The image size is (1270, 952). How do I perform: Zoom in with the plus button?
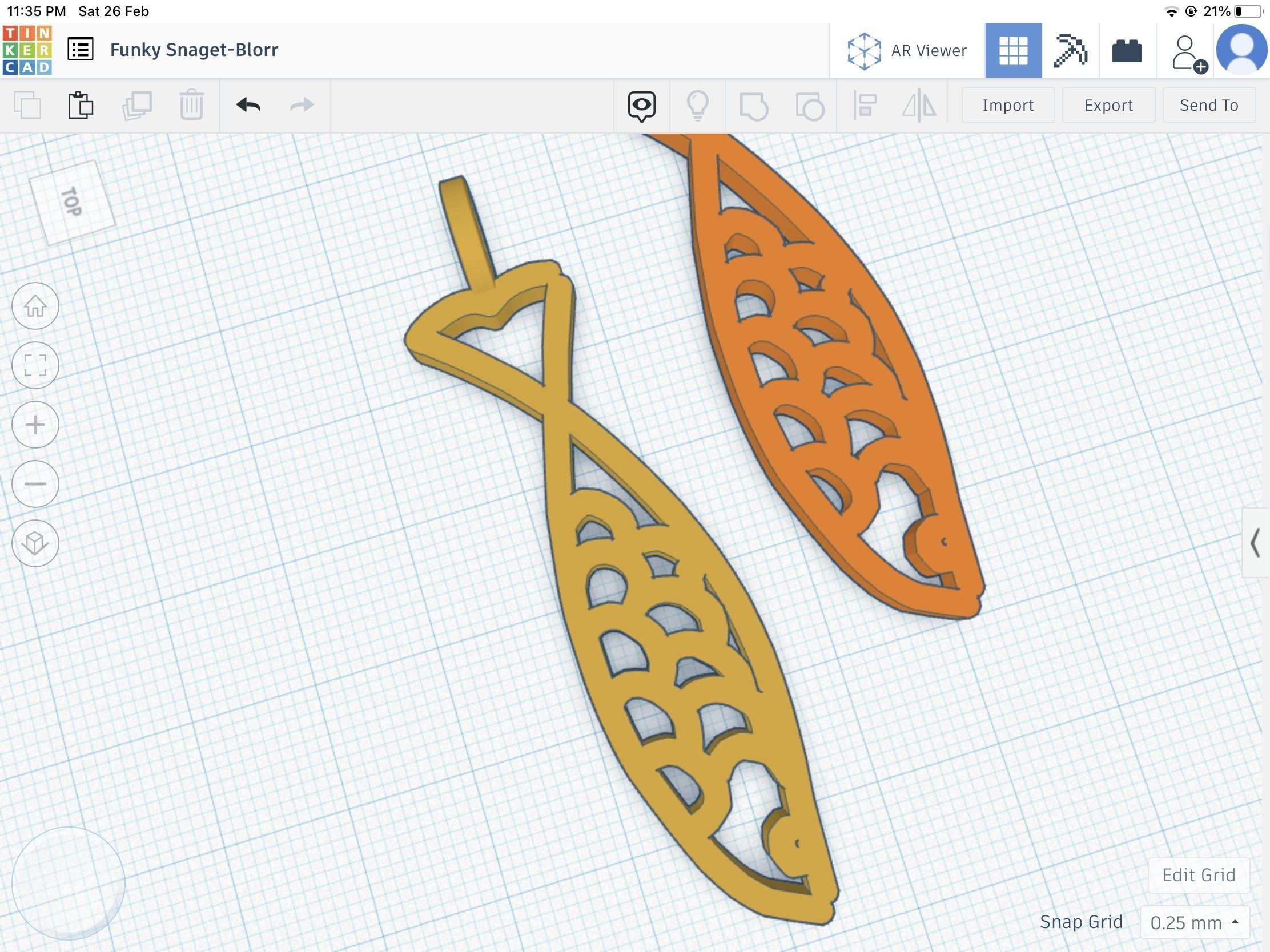(x=35, y=425)
